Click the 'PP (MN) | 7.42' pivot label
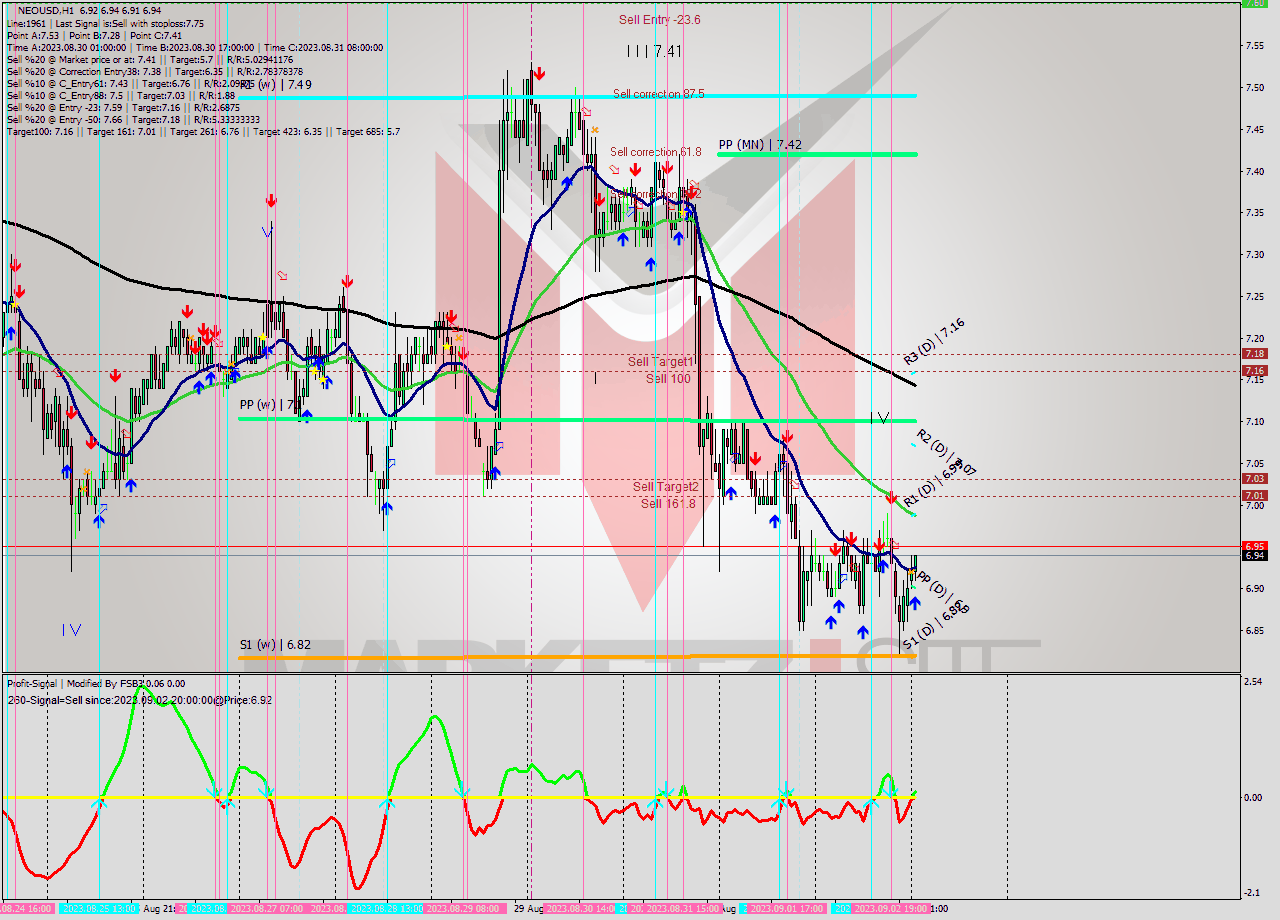This screenshot has height=920, width=1280. [760, 144]
